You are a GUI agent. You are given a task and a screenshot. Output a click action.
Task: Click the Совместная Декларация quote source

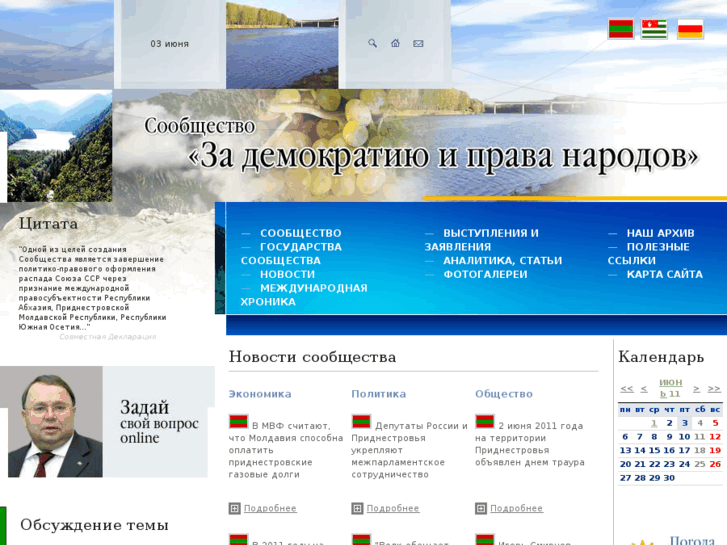[x=108, y=337]
